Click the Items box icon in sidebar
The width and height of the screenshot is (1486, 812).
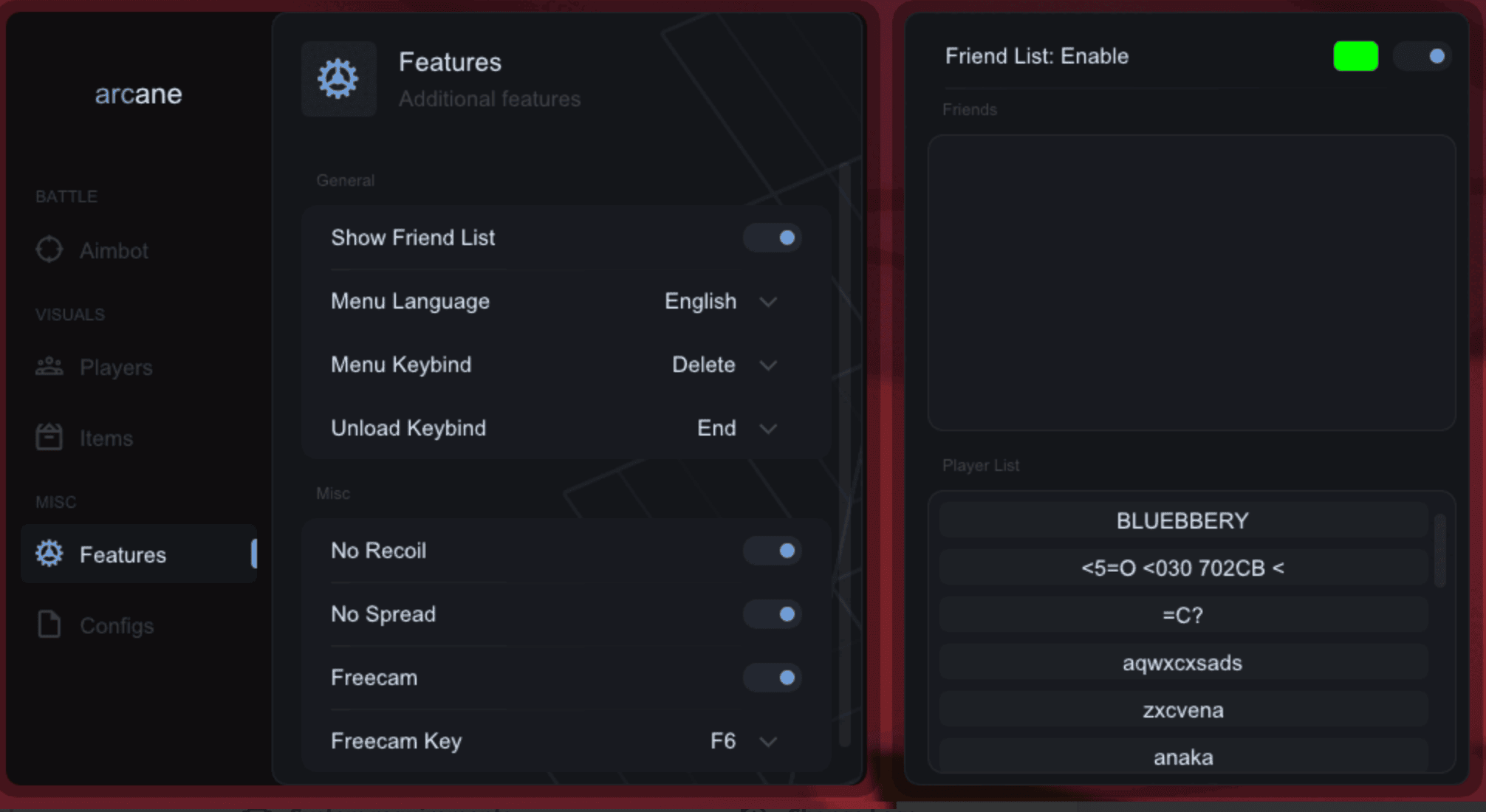click(49, 437)
